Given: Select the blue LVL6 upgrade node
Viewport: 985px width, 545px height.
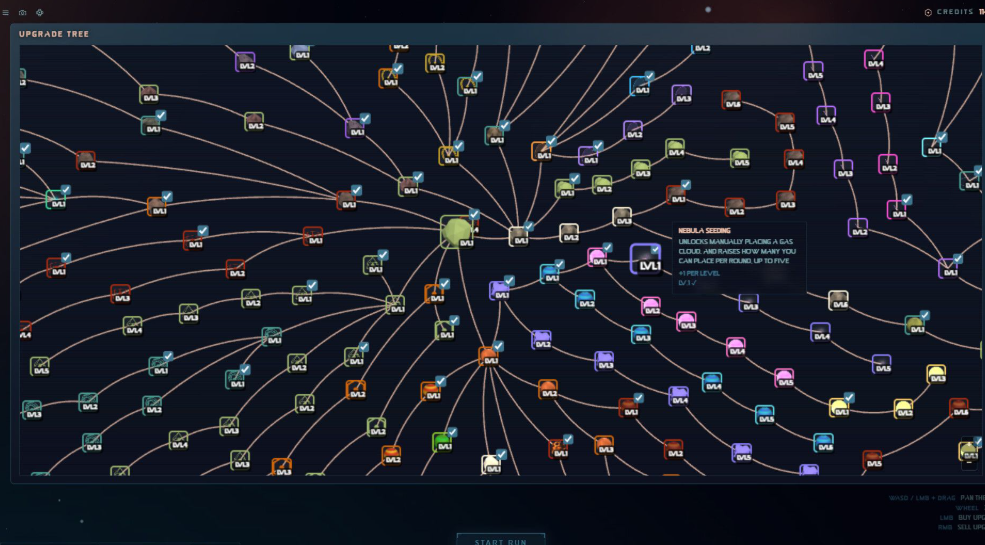Looking at the screenshot, I should point(824,443).
